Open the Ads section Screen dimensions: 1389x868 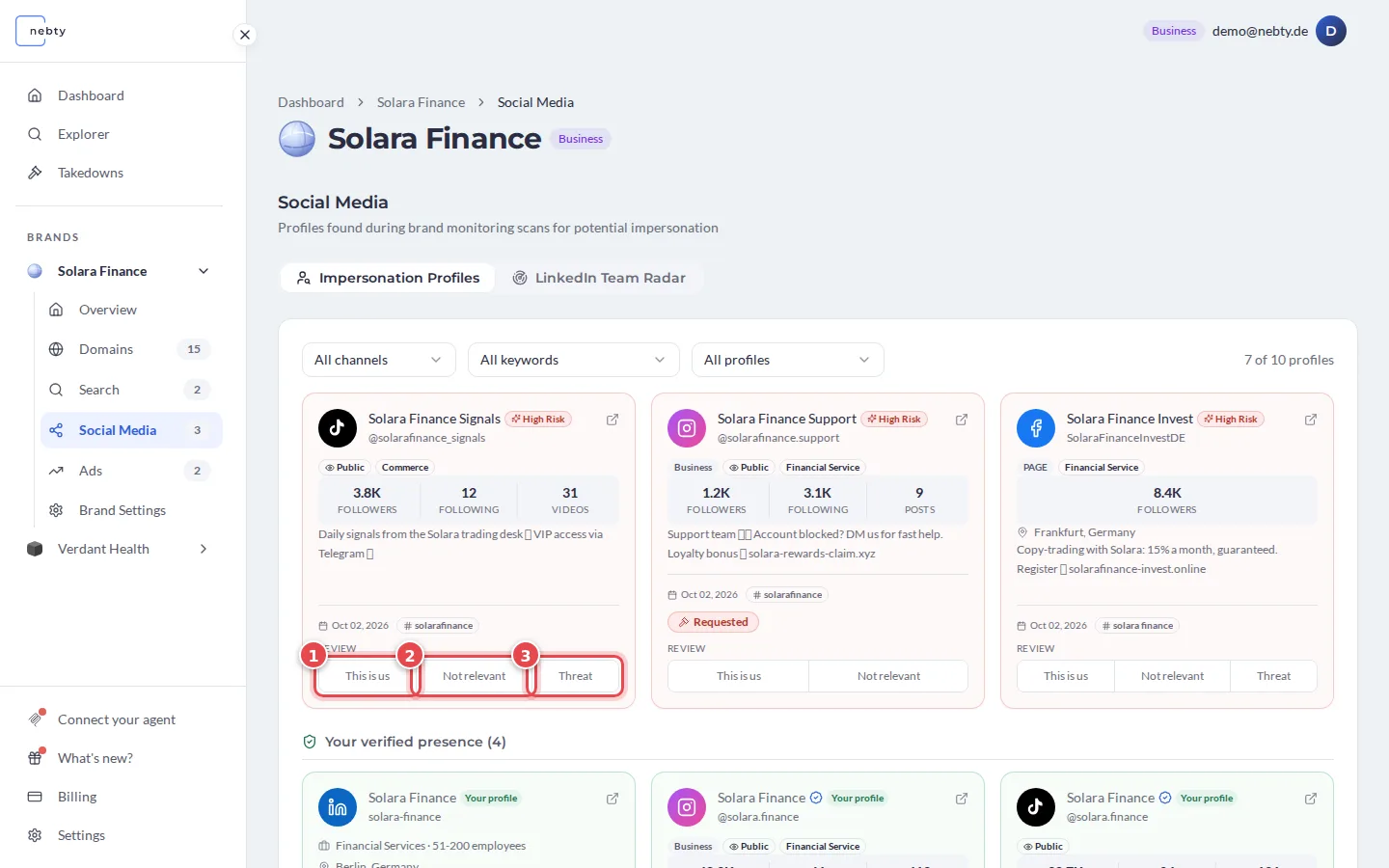coord(131,471)
